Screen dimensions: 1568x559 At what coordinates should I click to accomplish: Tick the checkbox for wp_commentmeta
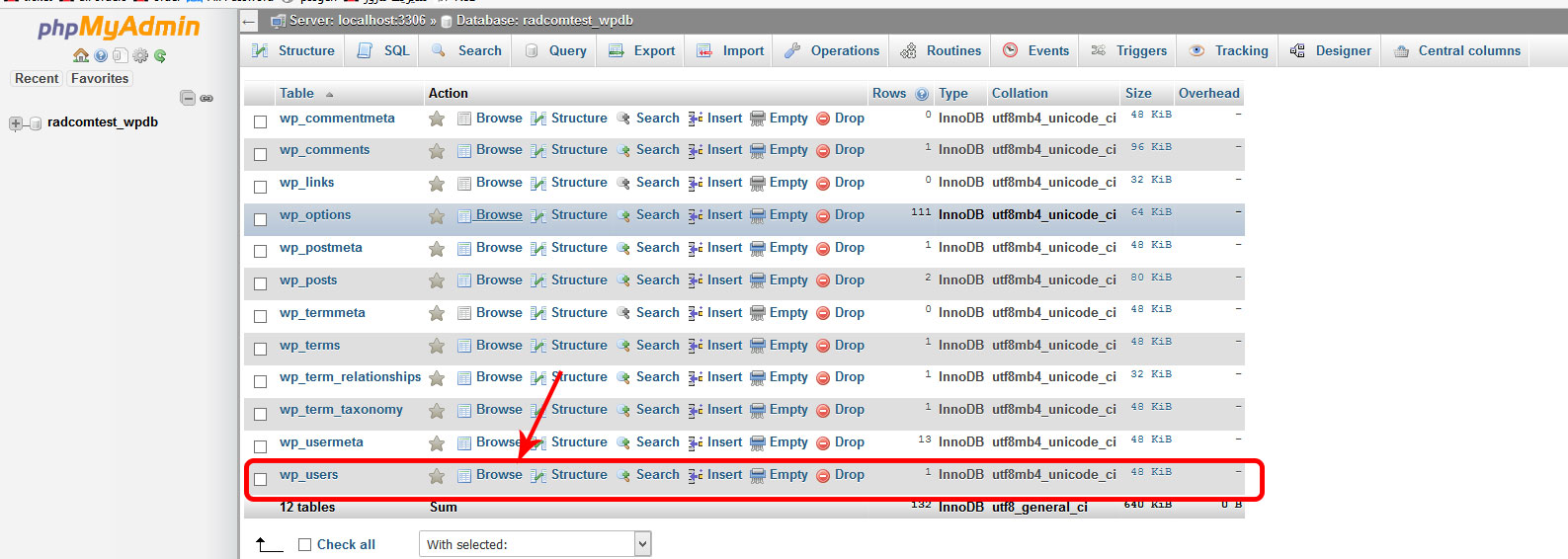coord(261,121)
